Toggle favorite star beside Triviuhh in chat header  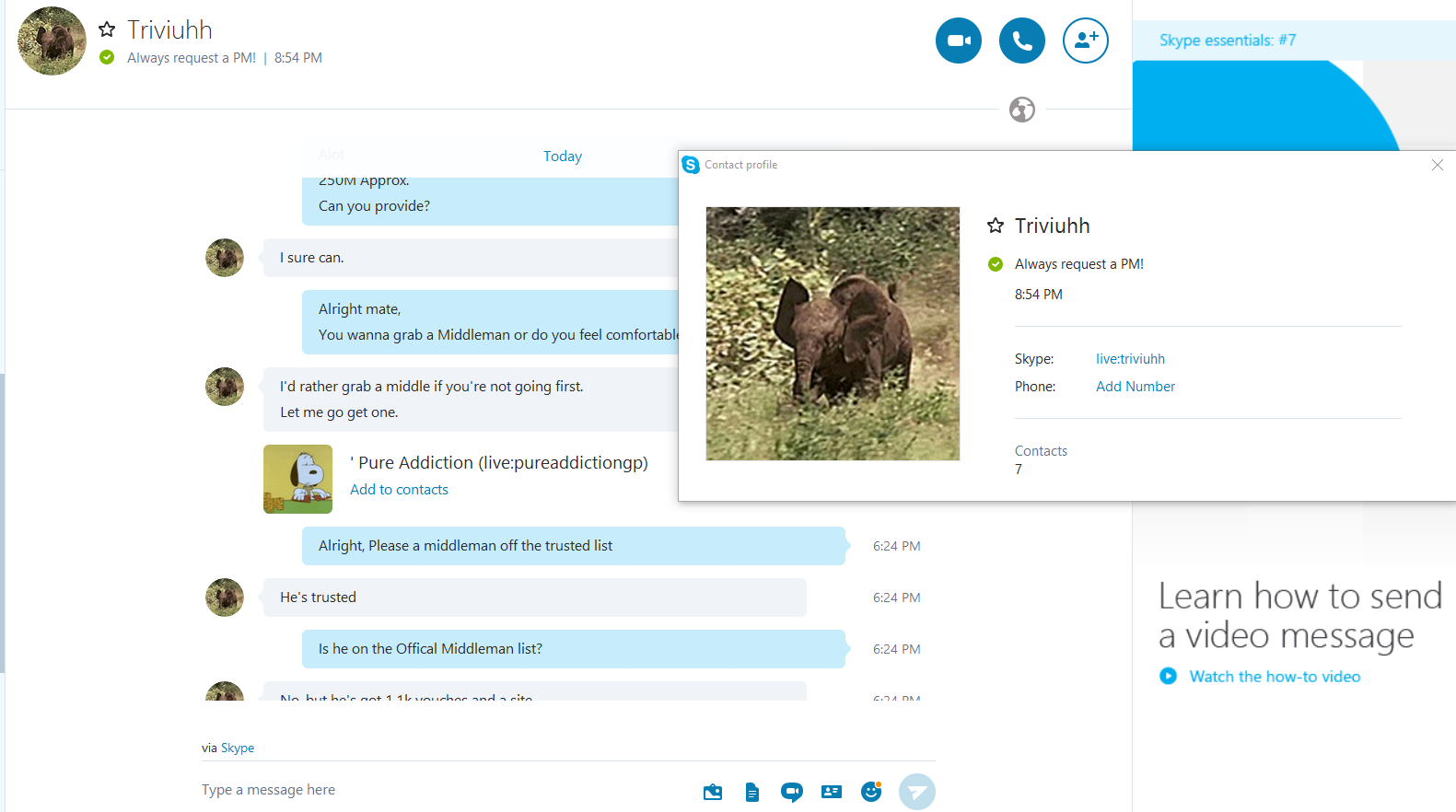point(107,29)
